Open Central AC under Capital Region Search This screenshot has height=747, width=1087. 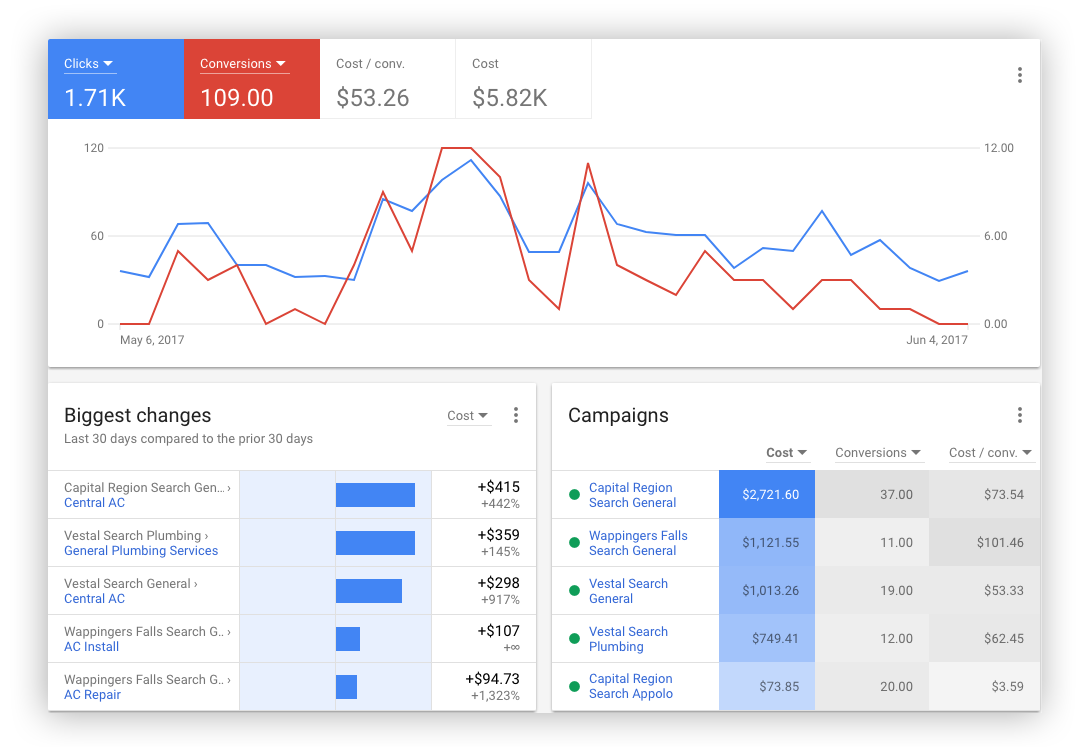[94, 503]
